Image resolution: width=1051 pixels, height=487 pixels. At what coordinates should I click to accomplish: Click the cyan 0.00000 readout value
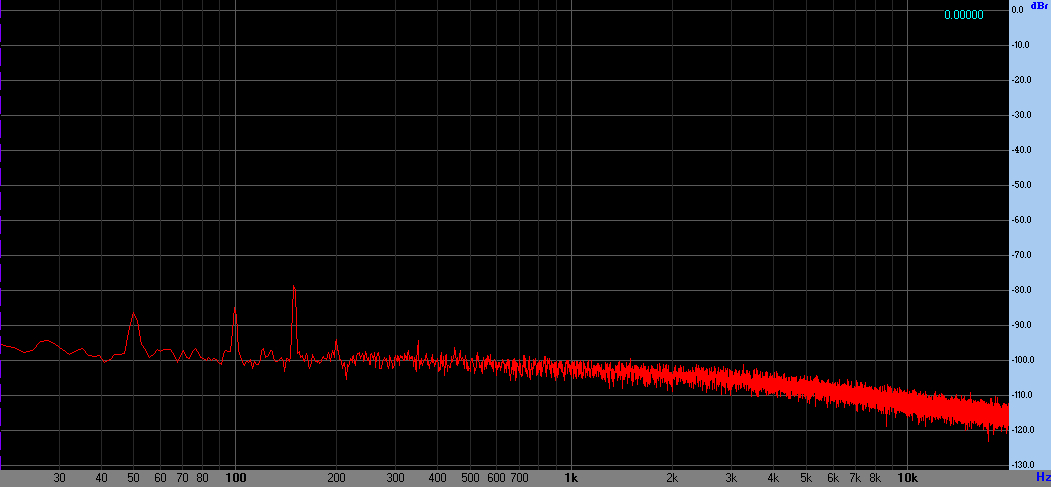[x=963, y=15]
